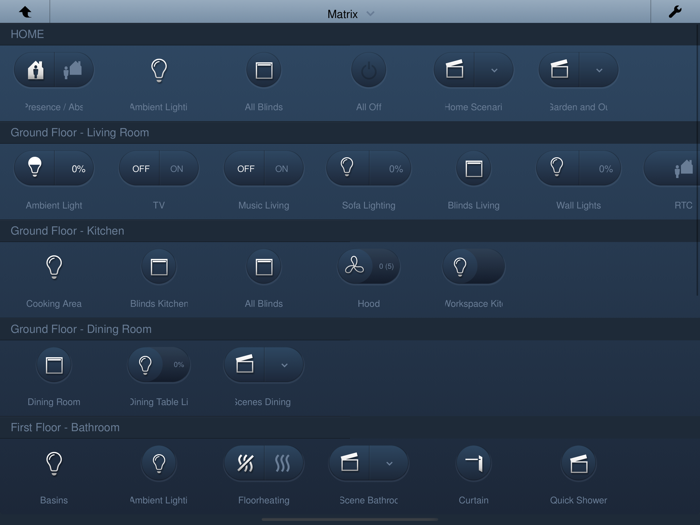The image size is (700, 525).
Task: Toggle the Cooking Area light bulb
Action: click(x=54, y=267)
